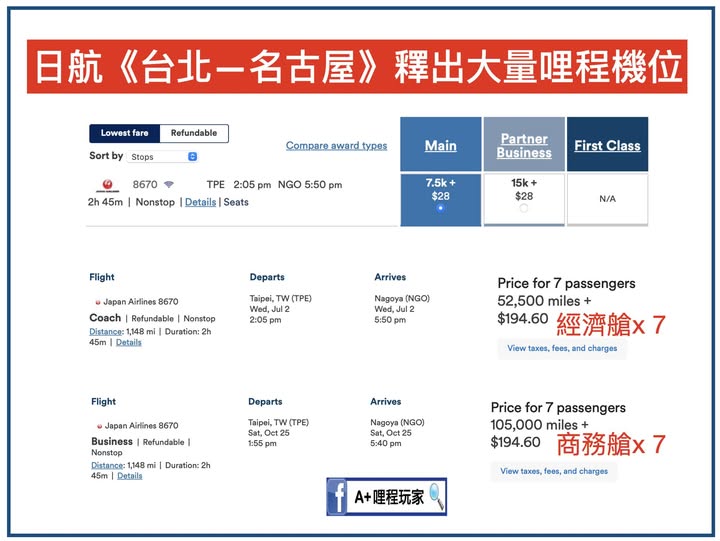The height and width of the screenshot is (541, 720).
Task: Click the magnifier icon next to A+哩程玩家
Action: [x=433, y=496]
